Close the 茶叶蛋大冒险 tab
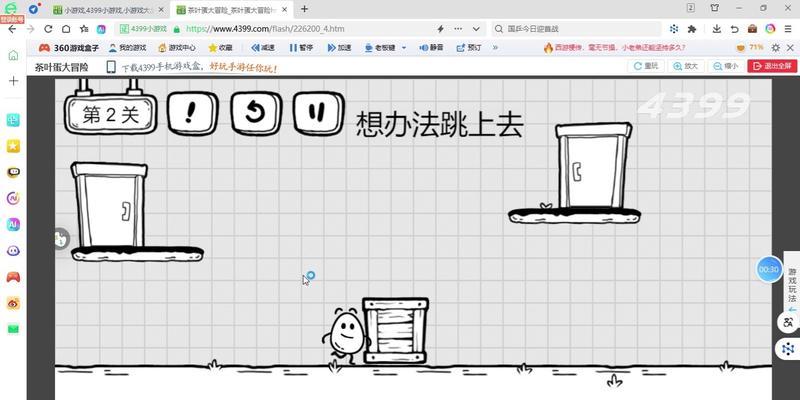The width and height of the screenshot is (800, 400). [285, 10]
